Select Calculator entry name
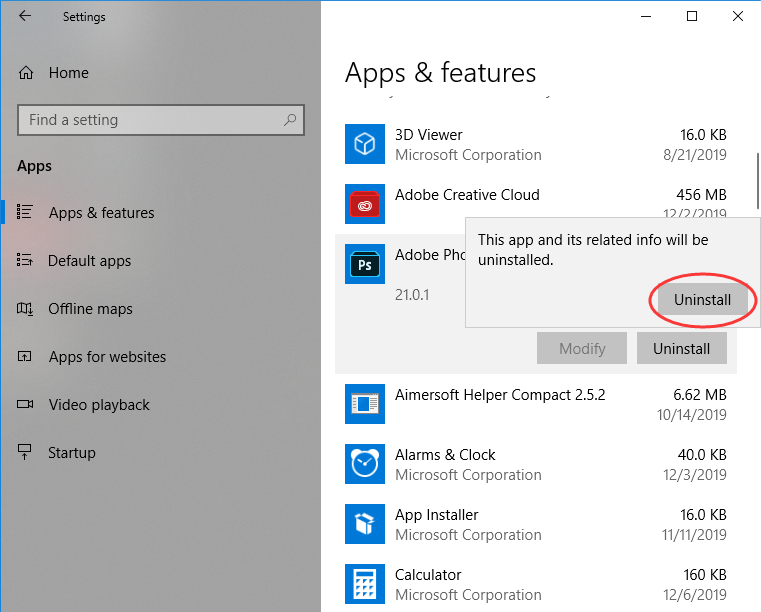 point(428,575)
